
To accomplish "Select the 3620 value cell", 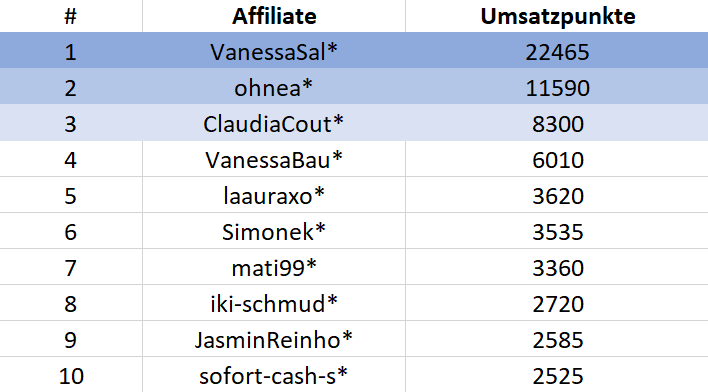I will [x=558, y=196].
